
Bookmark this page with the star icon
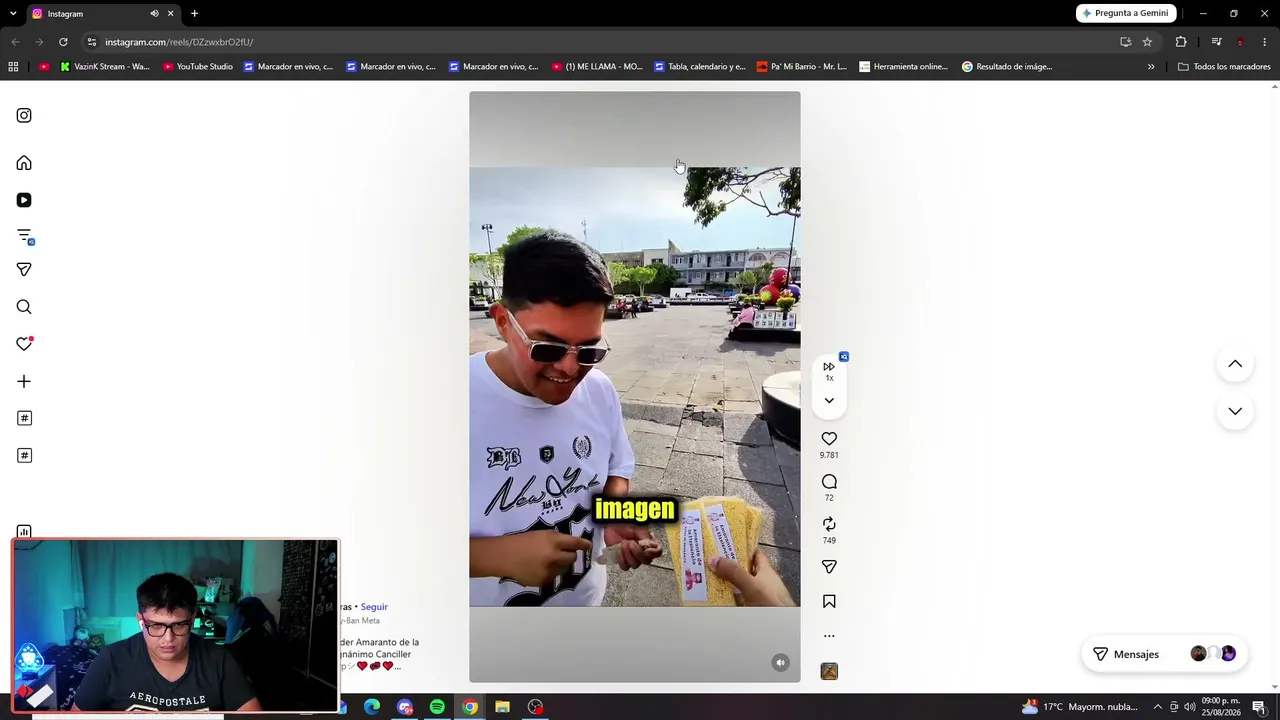click(x=1147, y=42)
